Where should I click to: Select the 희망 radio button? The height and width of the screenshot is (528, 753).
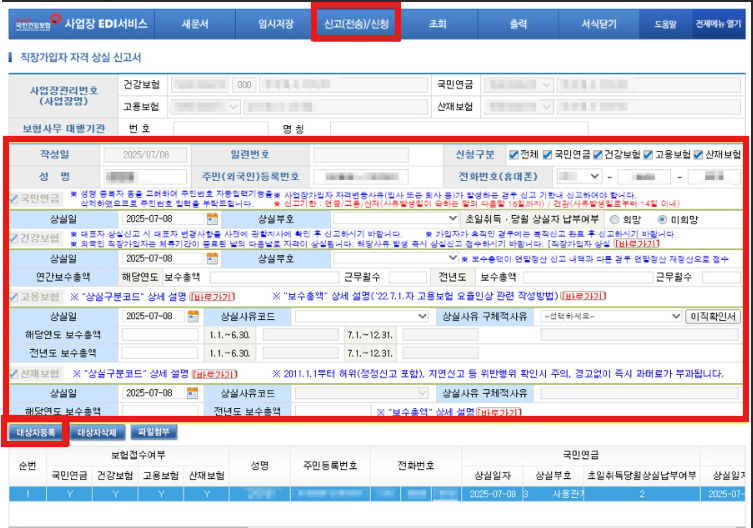point(614,220)
